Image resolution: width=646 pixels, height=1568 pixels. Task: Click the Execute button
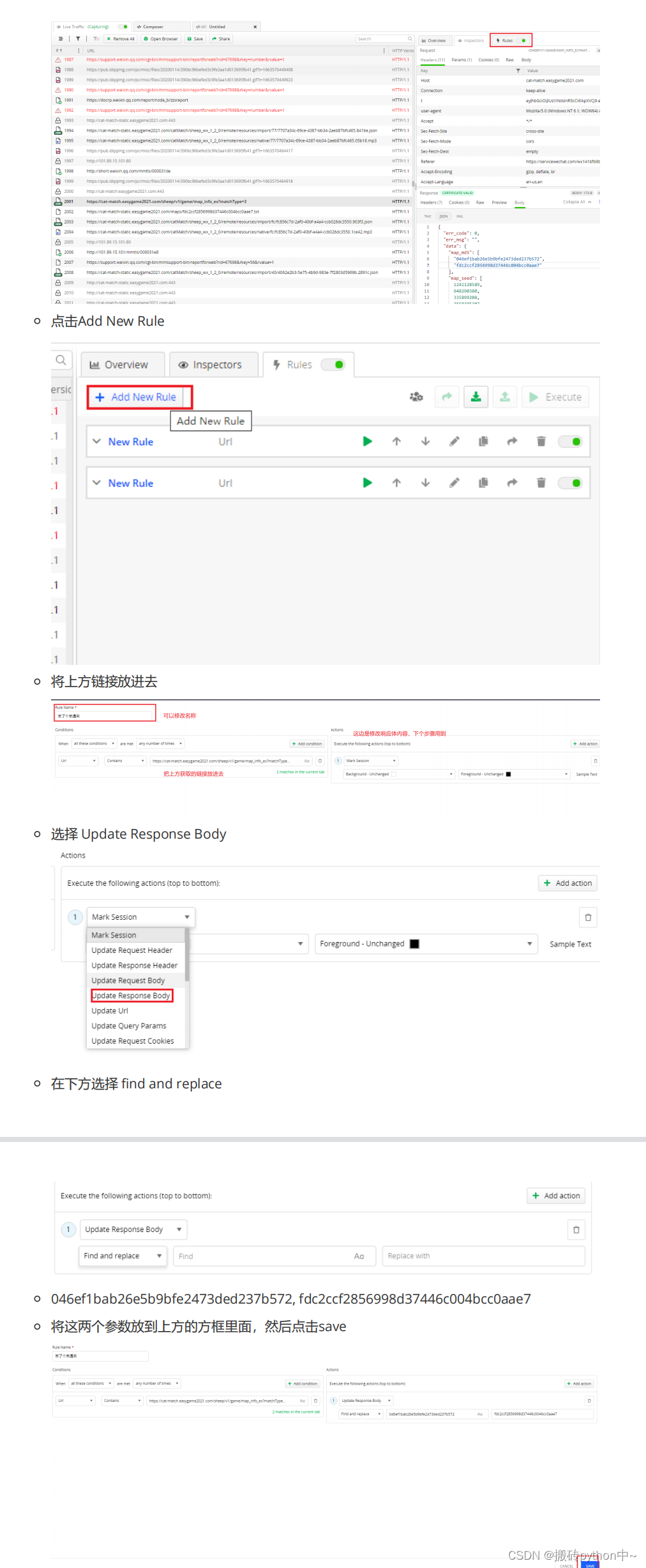point(555,397)
